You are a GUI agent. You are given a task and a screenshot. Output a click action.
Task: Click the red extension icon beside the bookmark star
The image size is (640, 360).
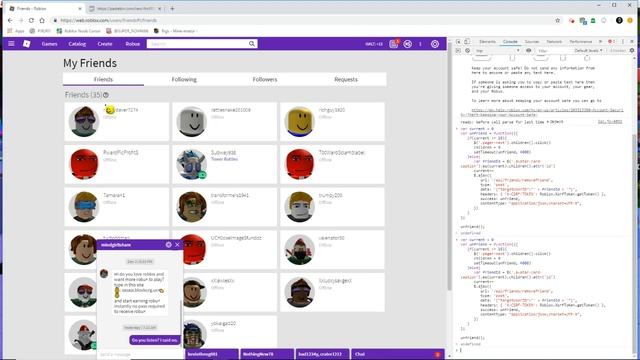pyautogui.click(x=571, y=20)
